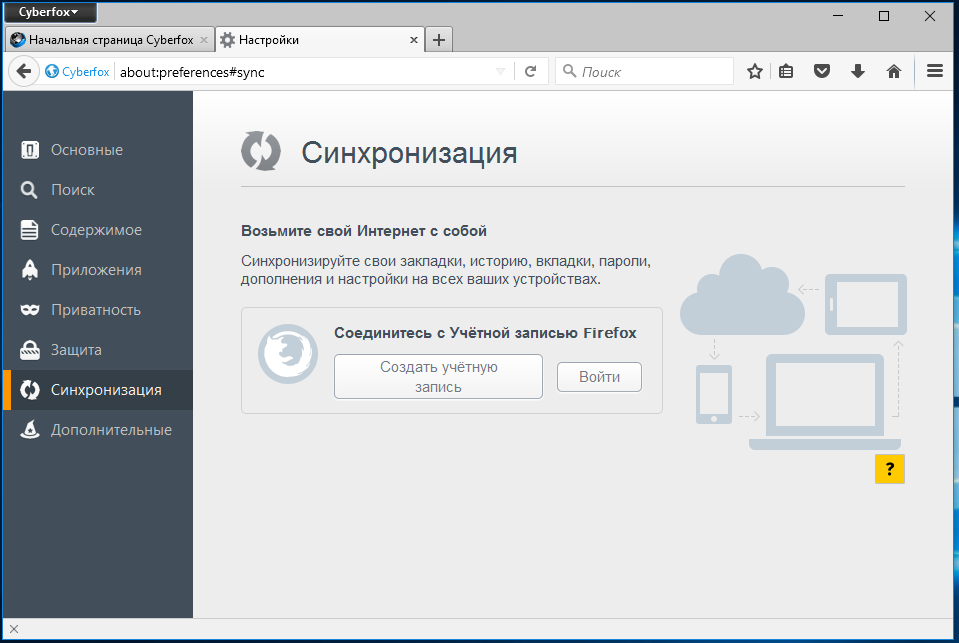Open a new tab with plus button
This screenshot has width=959, height=643.
(x=439, y=40)
